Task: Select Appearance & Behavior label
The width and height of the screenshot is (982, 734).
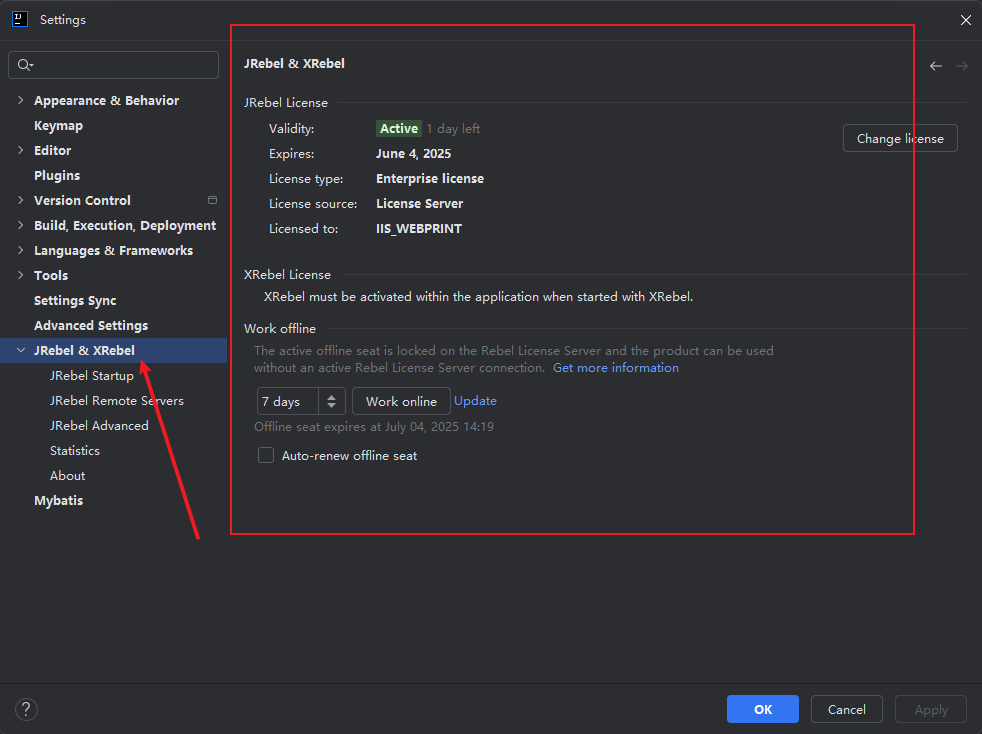Action: tap(106, 100)
